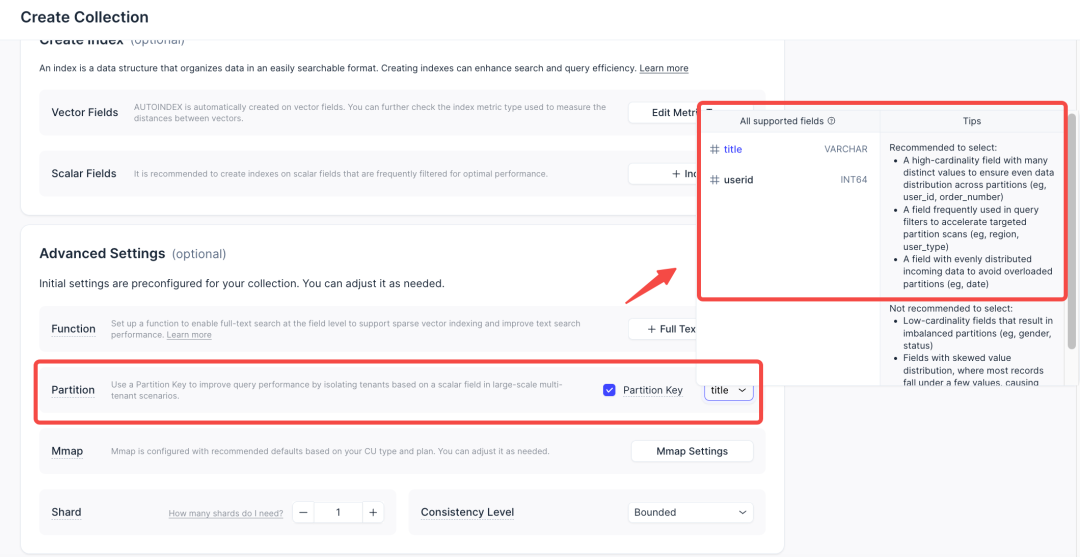Click the hash icon next to userid field

point(714,180)
